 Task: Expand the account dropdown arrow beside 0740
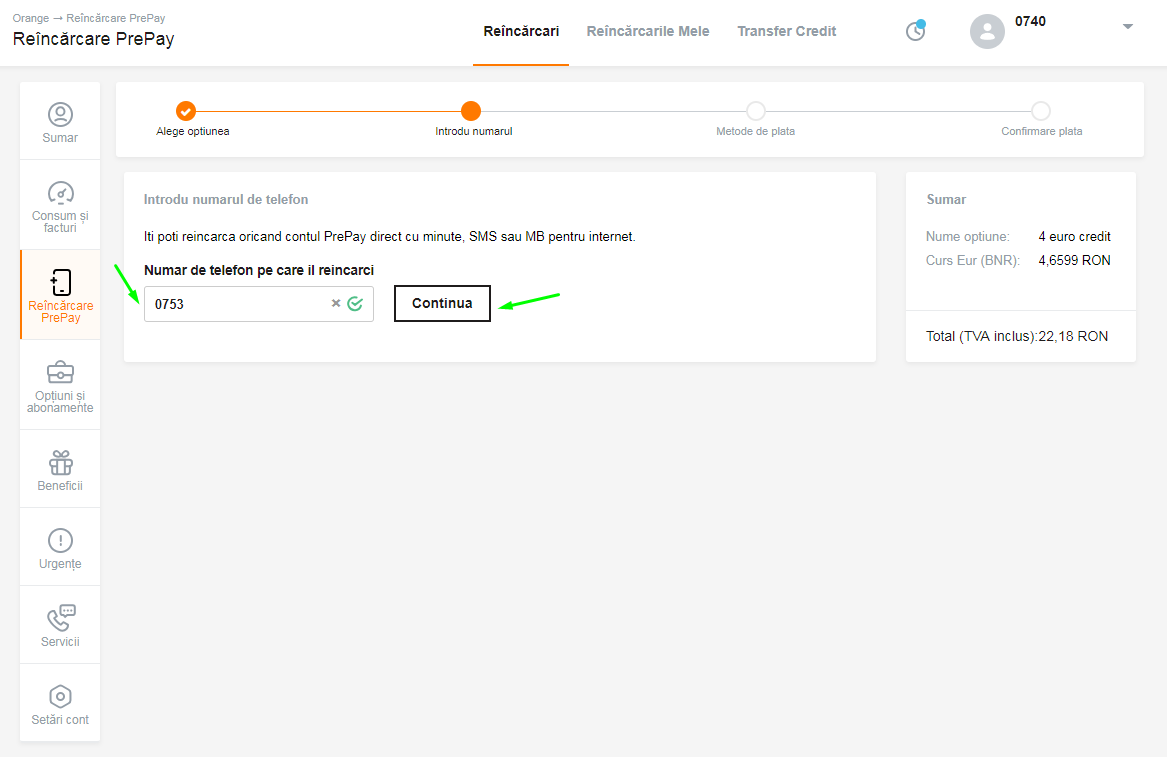[x=1128, y=27]
